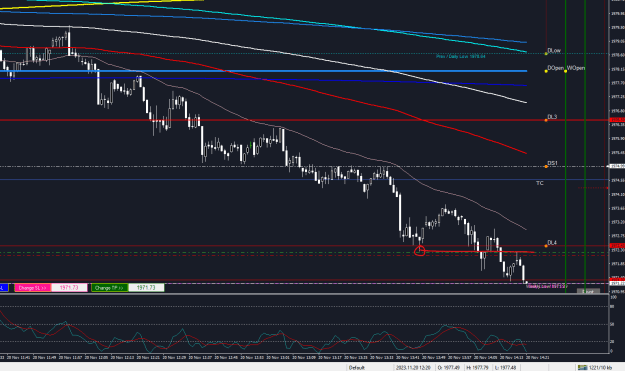Select the TC level label
This screenshot has height=371, width=625.
pos(540,183)
